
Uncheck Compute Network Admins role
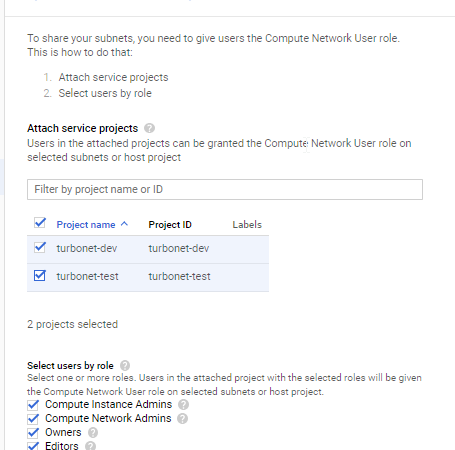coord(33,419)
